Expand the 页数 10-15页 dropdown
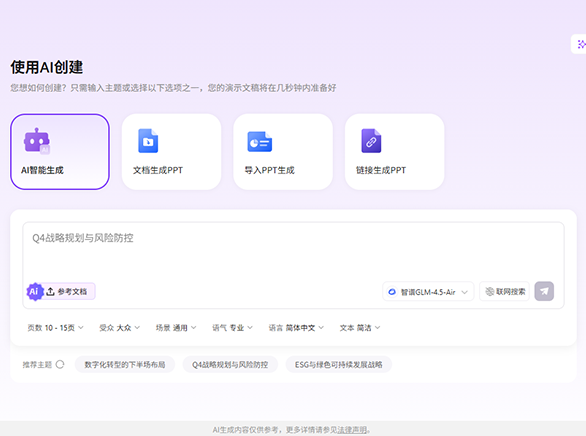 point(55,328)
